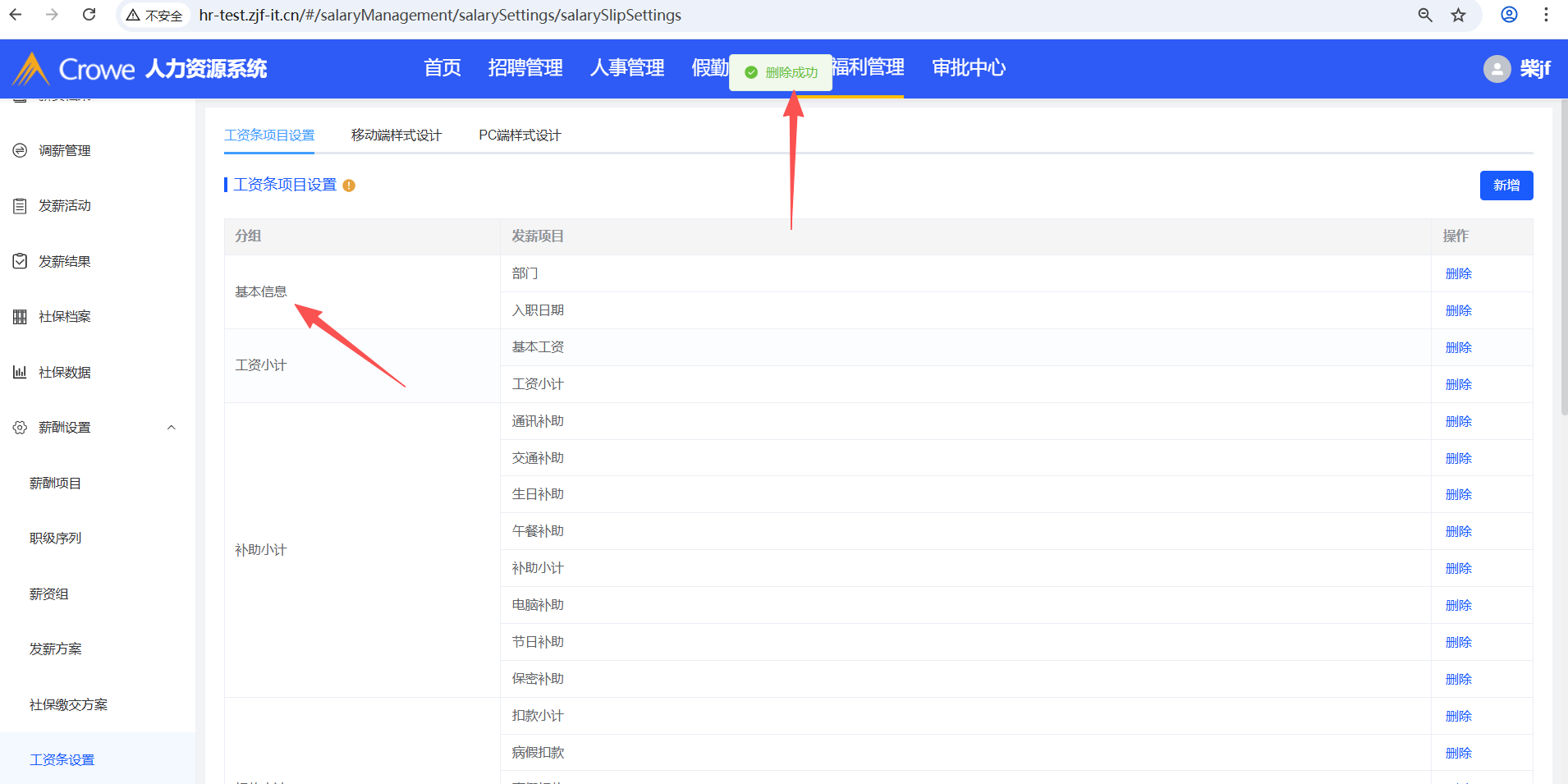1568x784 pixels.
Task: Delete the 交通补助 row
Action: (1459, 459)
